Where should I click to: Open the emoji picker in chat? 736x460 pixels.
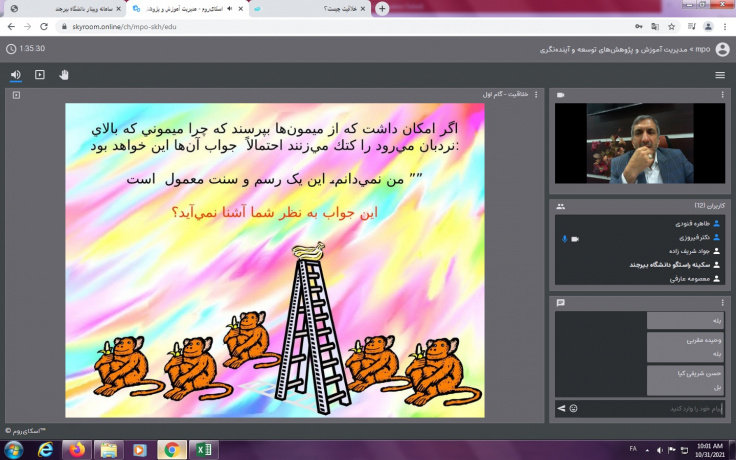[x=574, y=408]
